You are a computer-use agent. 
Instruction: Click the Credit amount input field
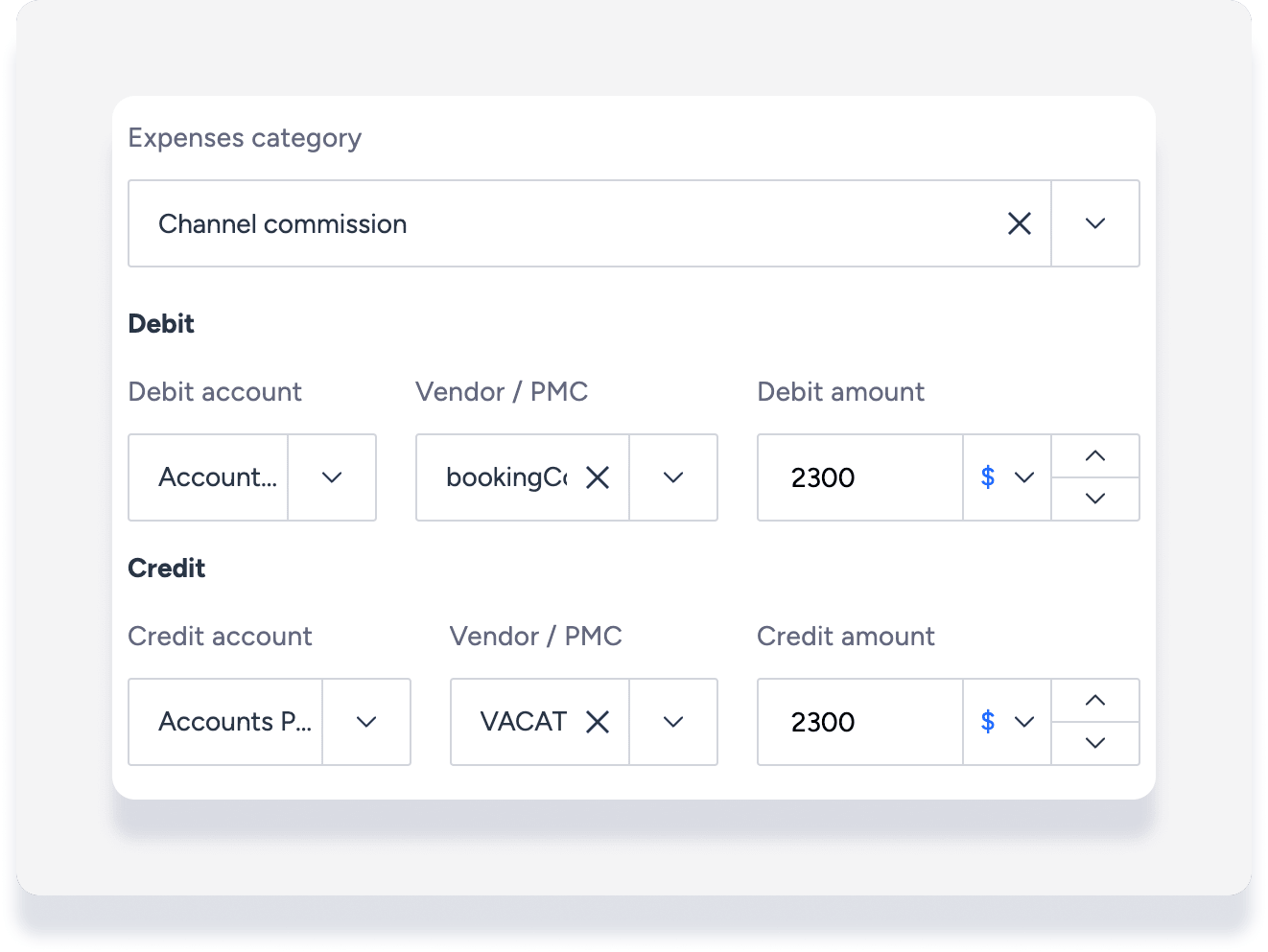pos(858,722)
